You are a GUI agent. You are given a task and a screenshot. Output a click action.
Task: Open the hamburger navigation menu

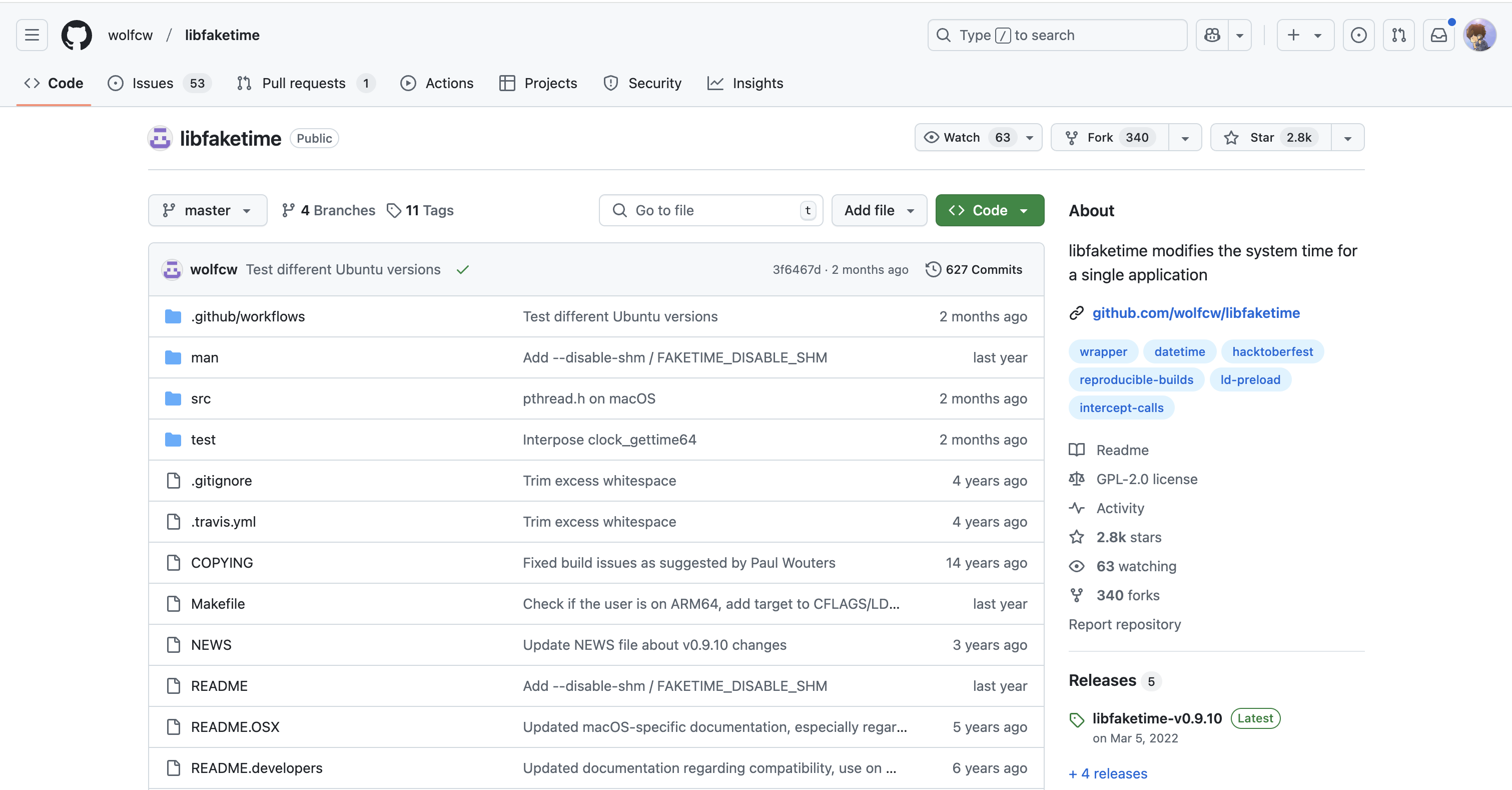(32, 35)
